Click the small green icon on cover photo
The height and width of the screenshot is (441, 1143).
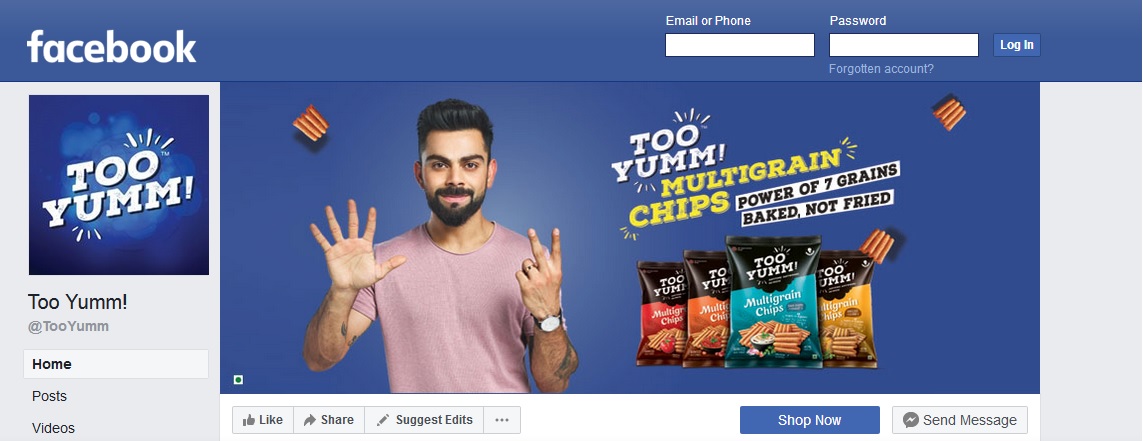pyautogui.click(x=238, y=380)
